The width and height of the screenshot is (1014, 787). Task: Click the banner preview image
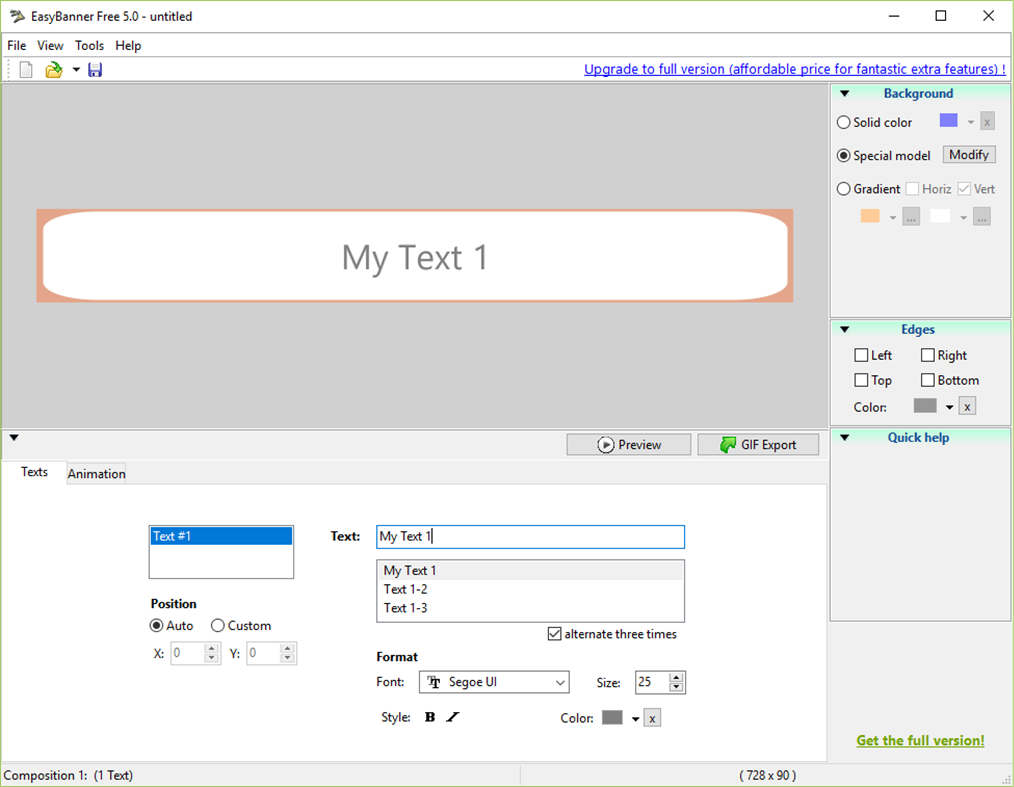(x=415, y=256)
